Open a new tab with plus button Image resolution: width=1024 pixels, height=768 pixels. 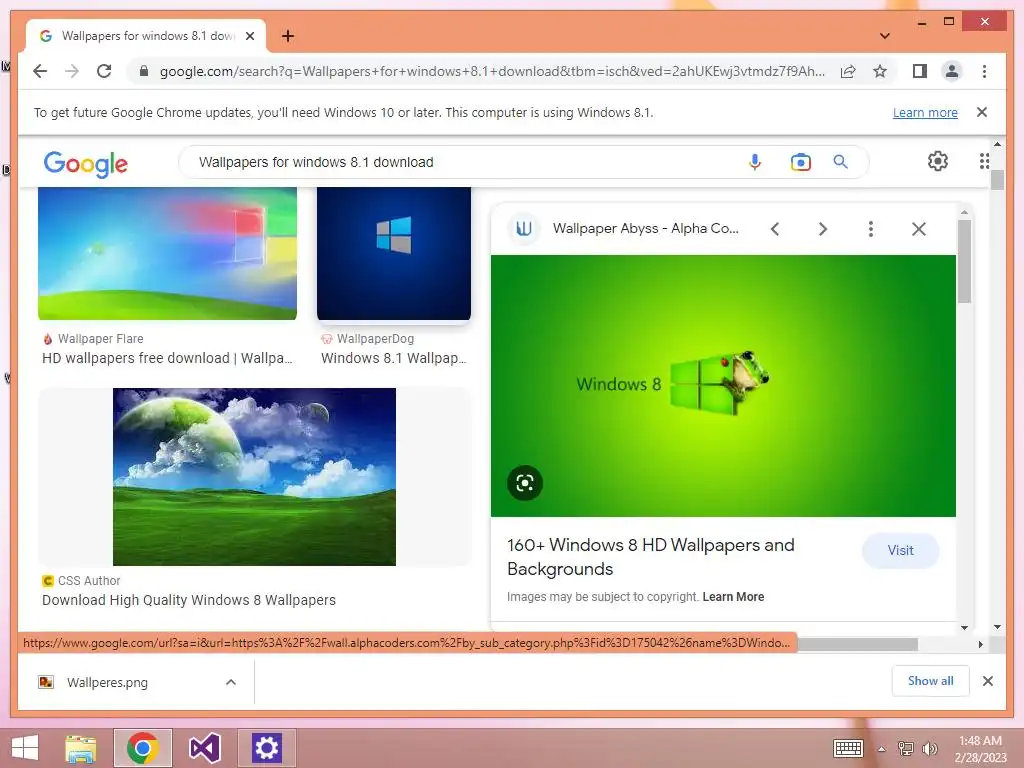point(288,36)
